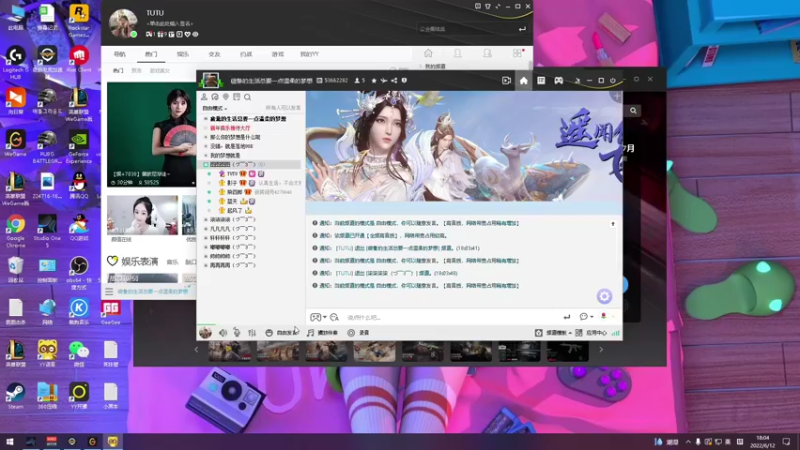Mute the speaker in channel bottom bar
Screen dimensions: 800x450
click(223, 333)
